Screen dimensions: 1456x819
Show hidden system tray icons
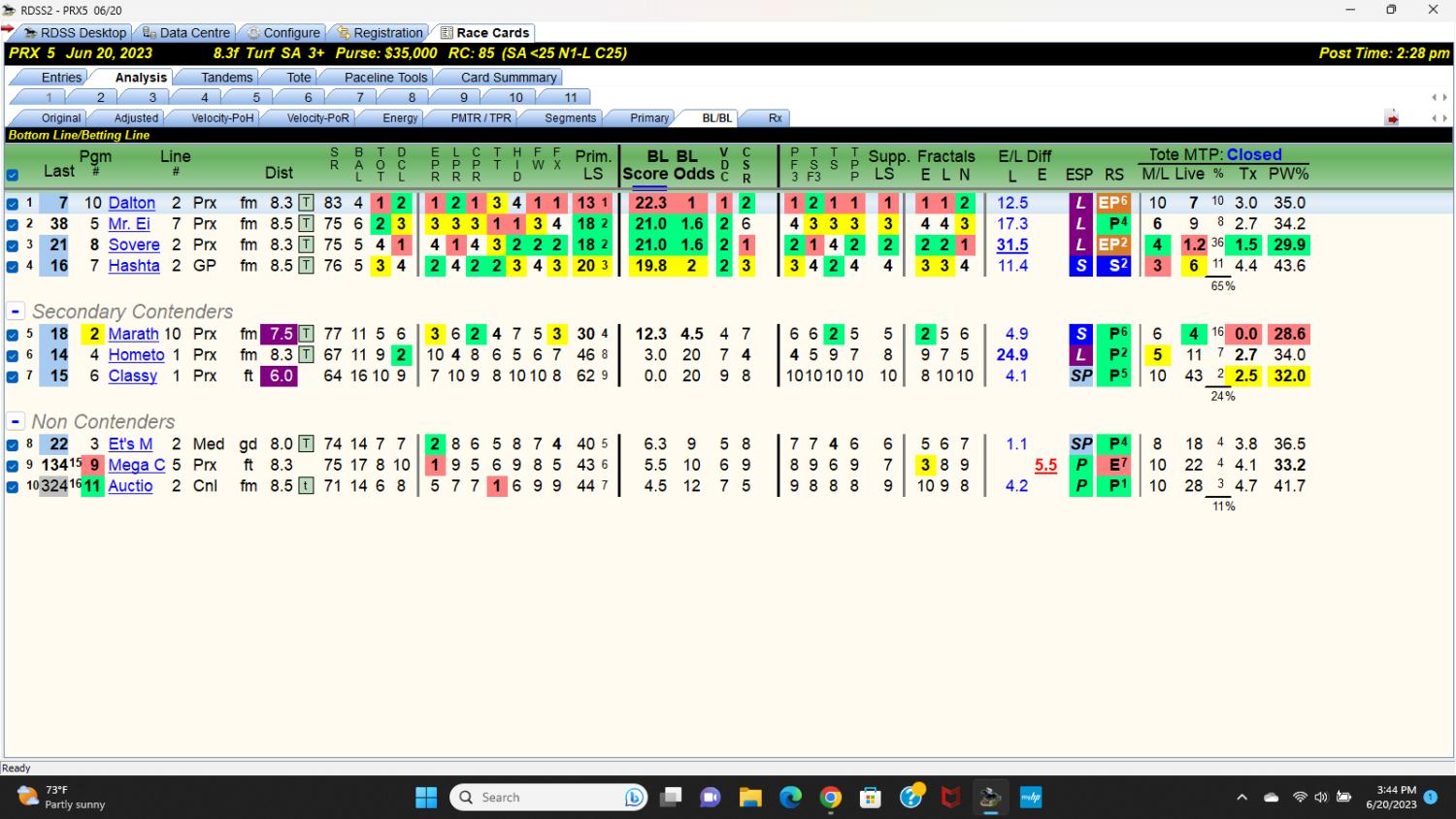(1241, 798)
